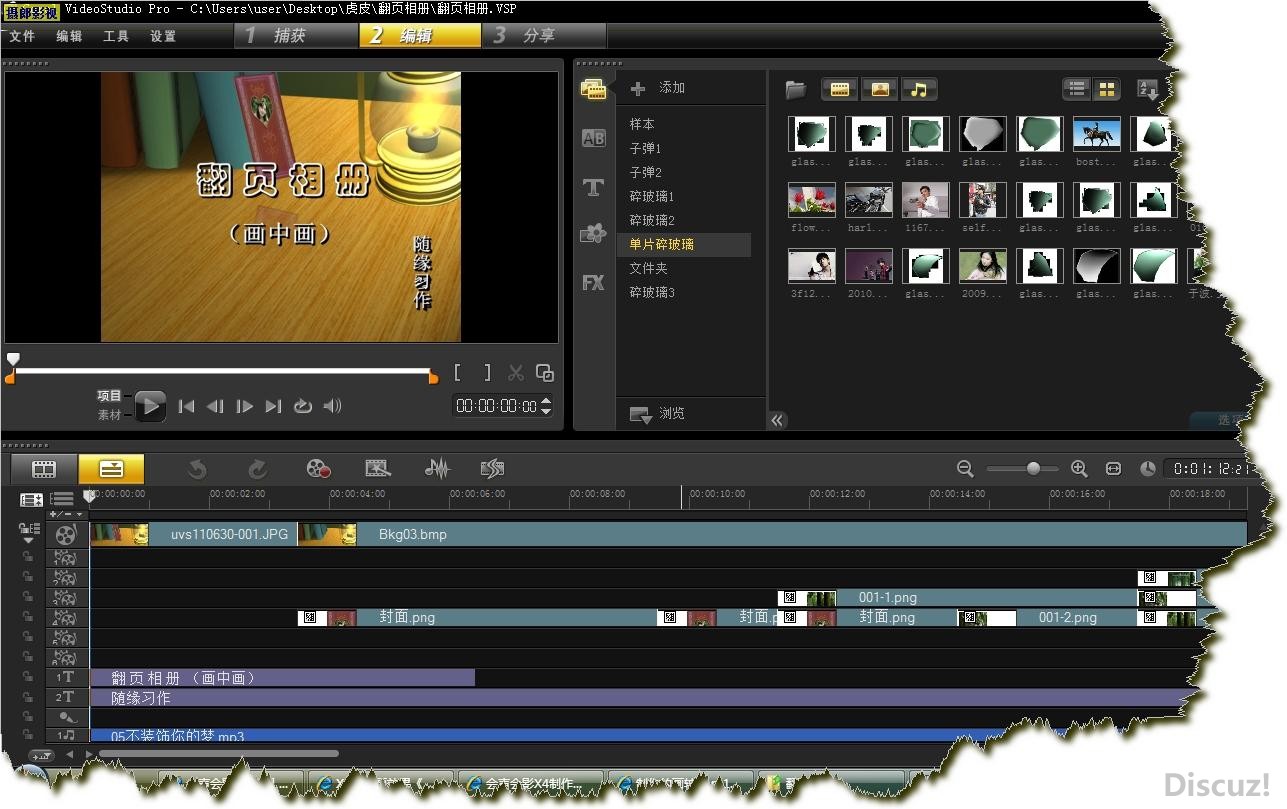Click the zoom in magnifier
Screen dimensions: 1287x809
1079,468
